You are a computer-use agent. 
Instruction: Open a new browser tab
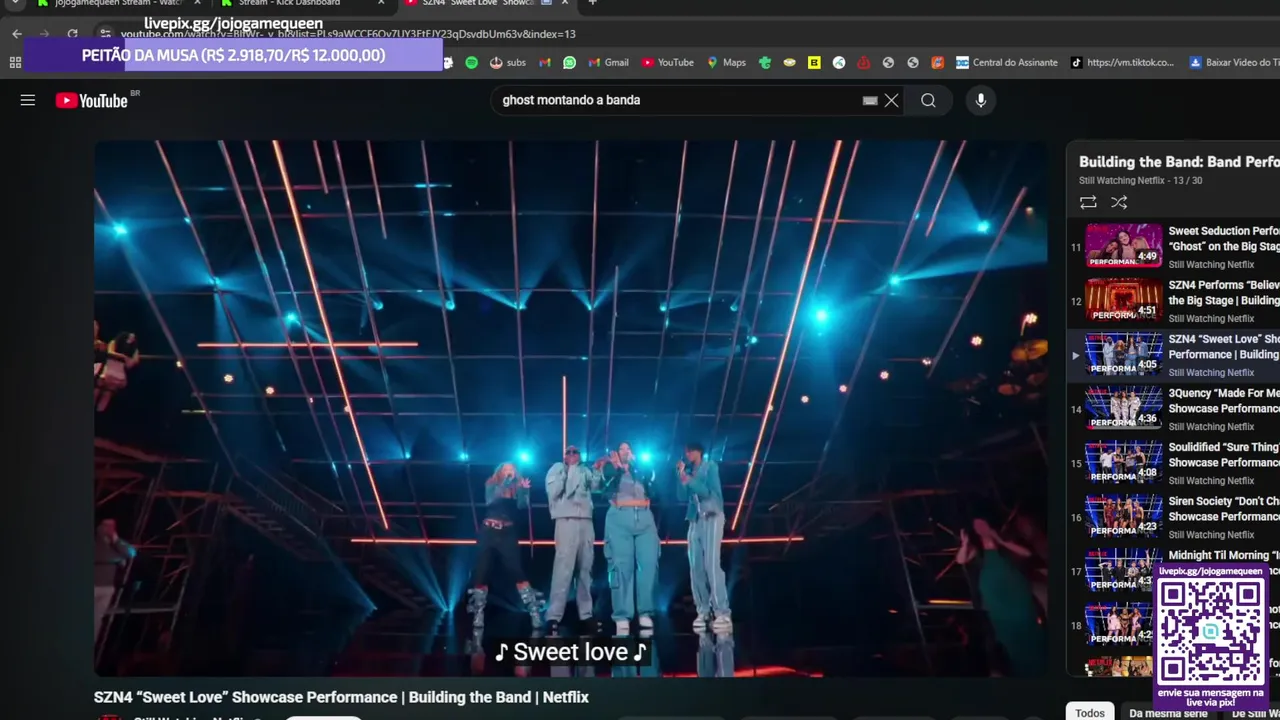pyautogui.click(x=592, y=3)
